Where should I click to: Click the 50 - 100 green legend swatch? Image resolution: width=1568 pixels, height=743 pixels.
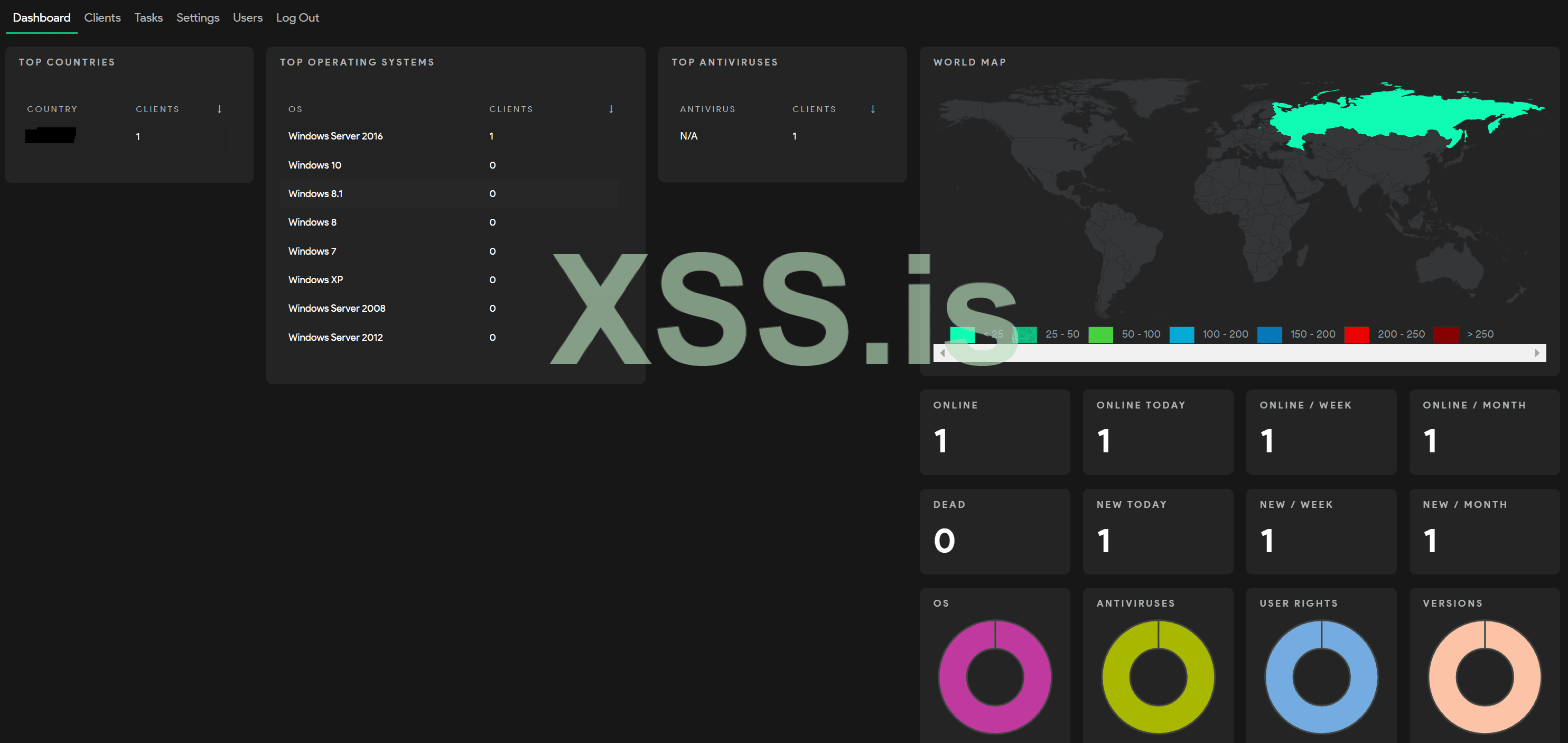[1100, 335]
